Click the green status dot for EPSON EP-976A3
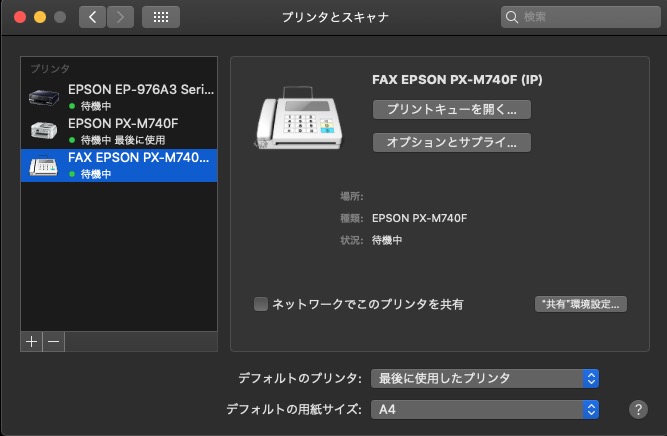Screen dimensions: 667x436 coord(72,106)
